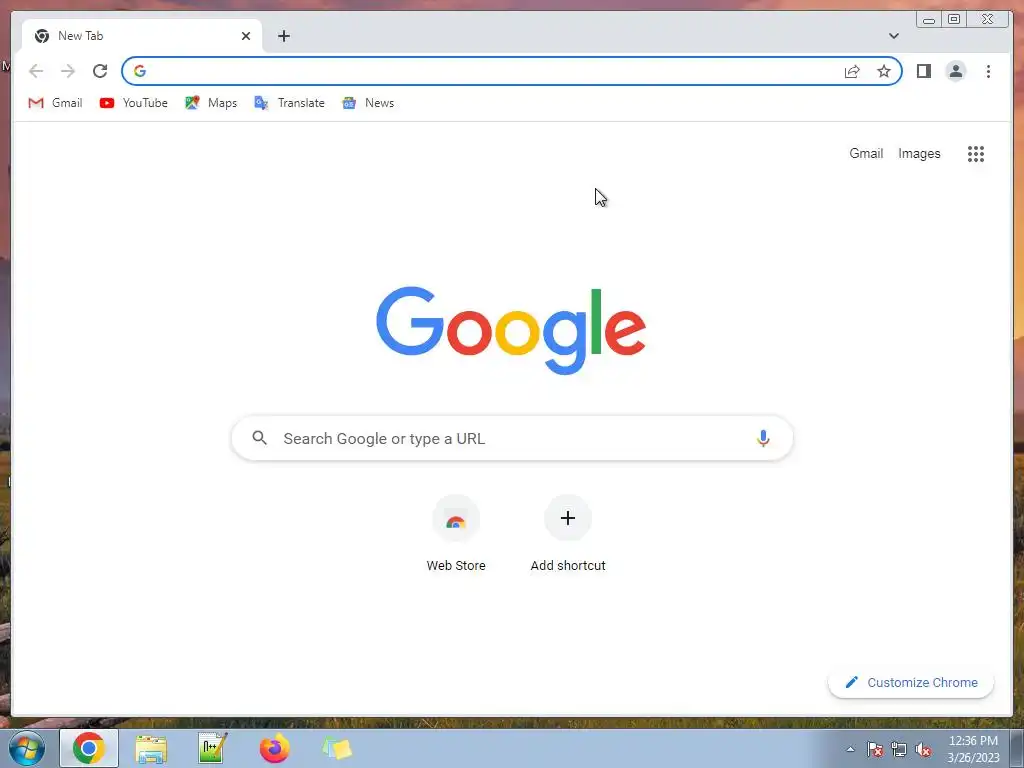The height and width of the screenshot is (768, 1024).
Task: Share this page using share icon
Action: click(852, 71)
